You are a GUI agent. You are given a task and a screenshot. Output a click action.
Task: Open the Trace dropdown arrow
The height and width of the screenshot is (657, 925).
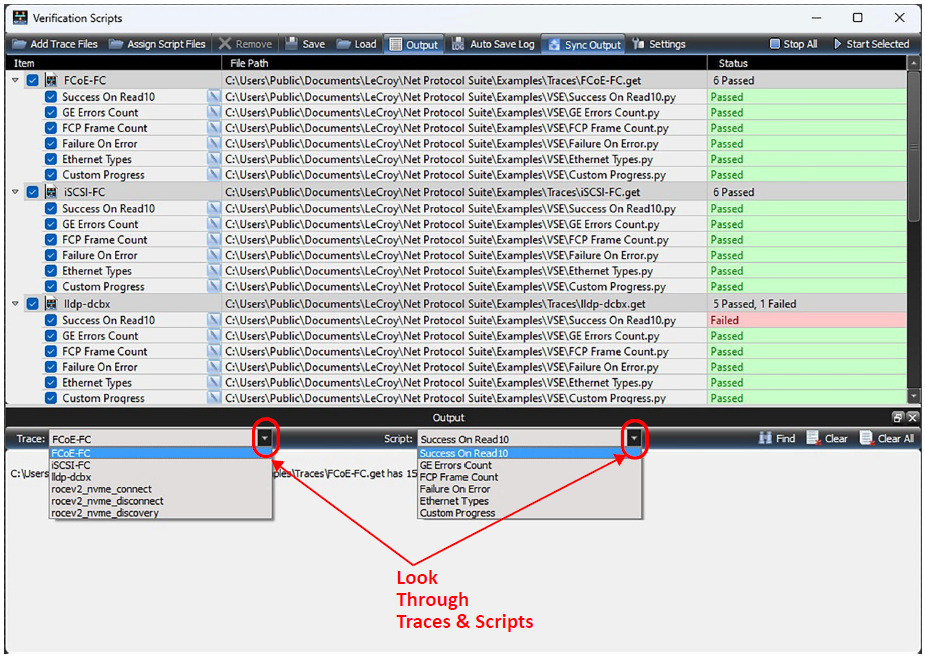265,438
